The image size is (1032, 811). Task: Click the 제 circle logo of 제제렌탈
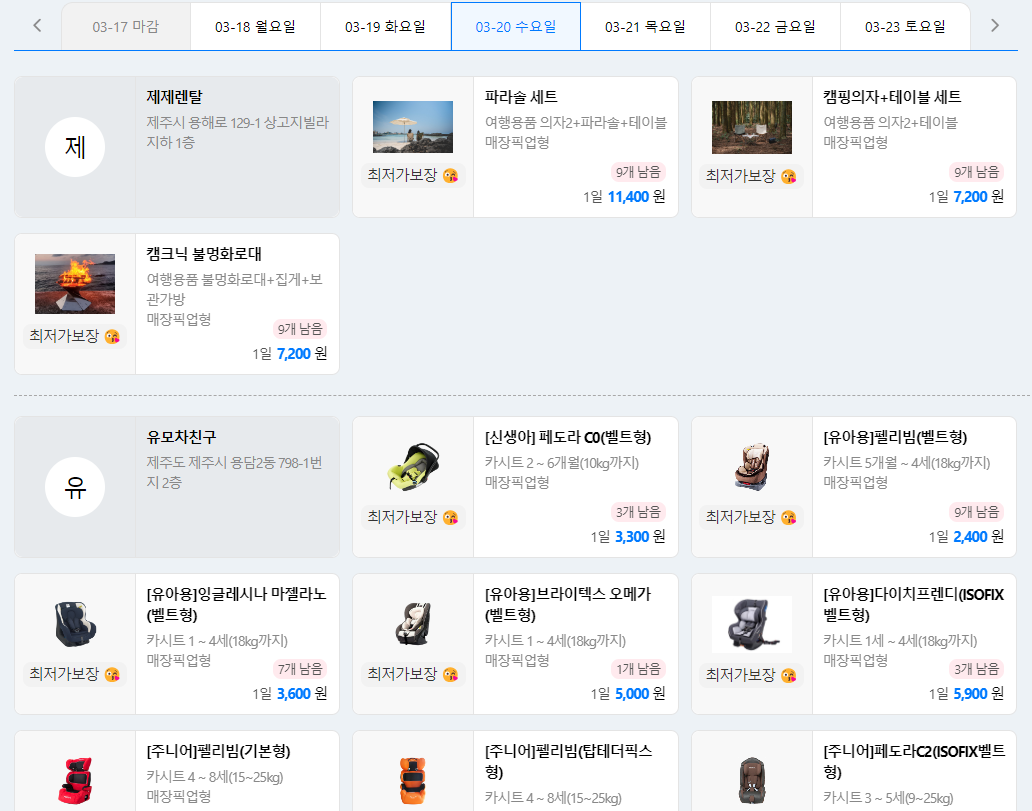click(75, 147)
